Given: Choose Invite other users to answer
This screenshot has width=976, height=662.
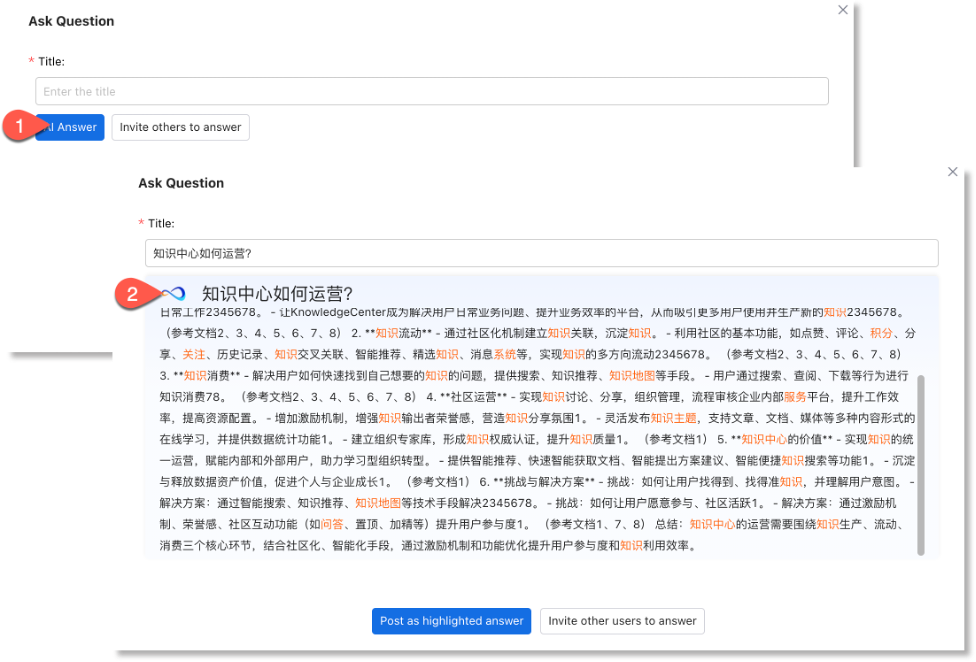Looking at the screenshot, I should tap(622, 621).
